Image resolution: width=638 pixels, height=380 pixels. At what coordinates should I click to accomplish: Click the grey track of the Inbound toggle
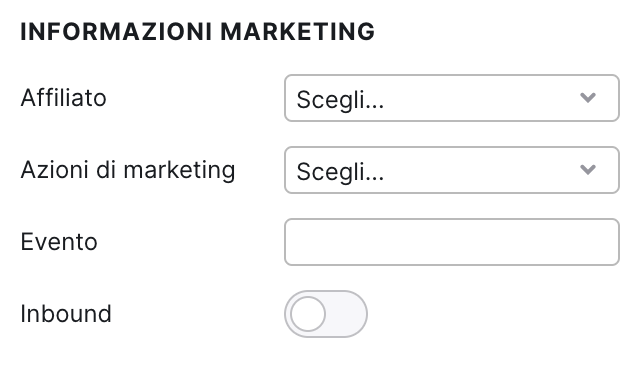coord(347,314)
